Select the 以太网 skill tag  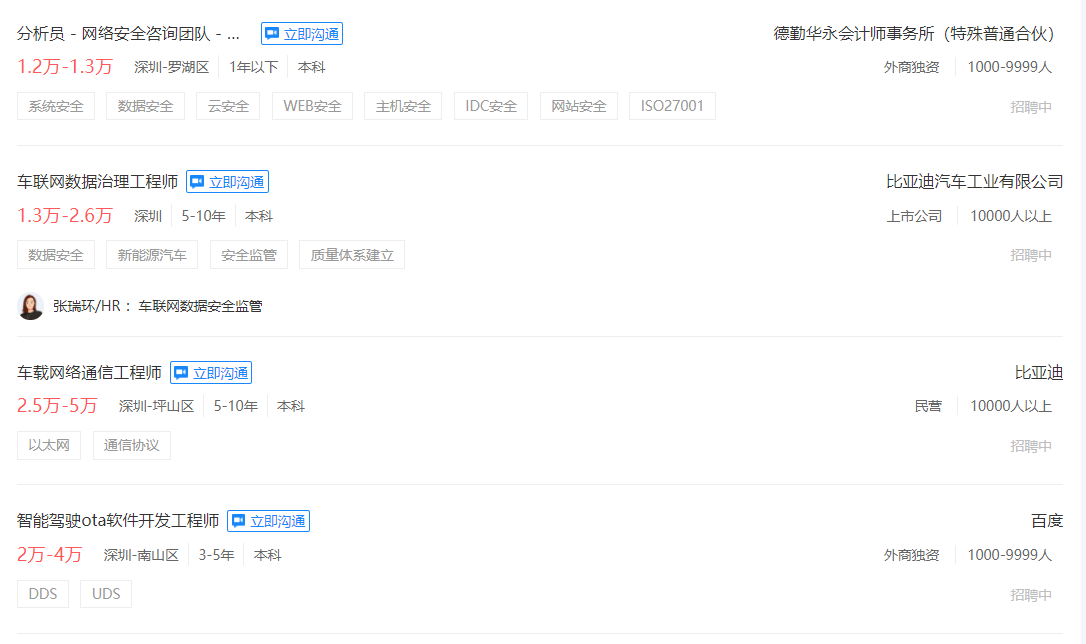tap(49, 446)
